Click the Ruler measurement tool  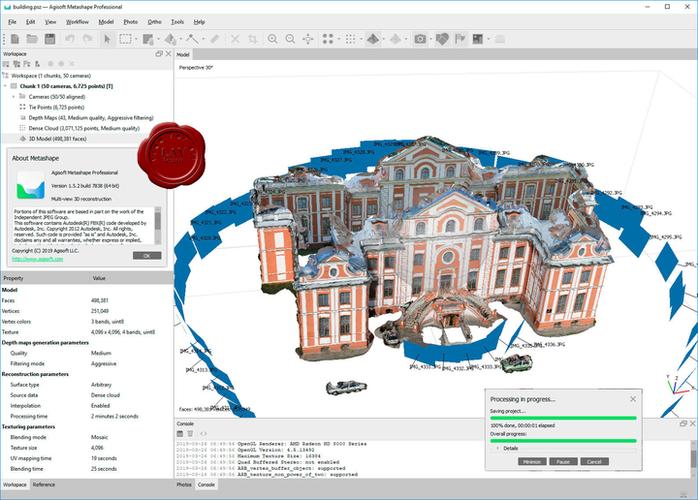pyautogui.click(x=214, y=39)
